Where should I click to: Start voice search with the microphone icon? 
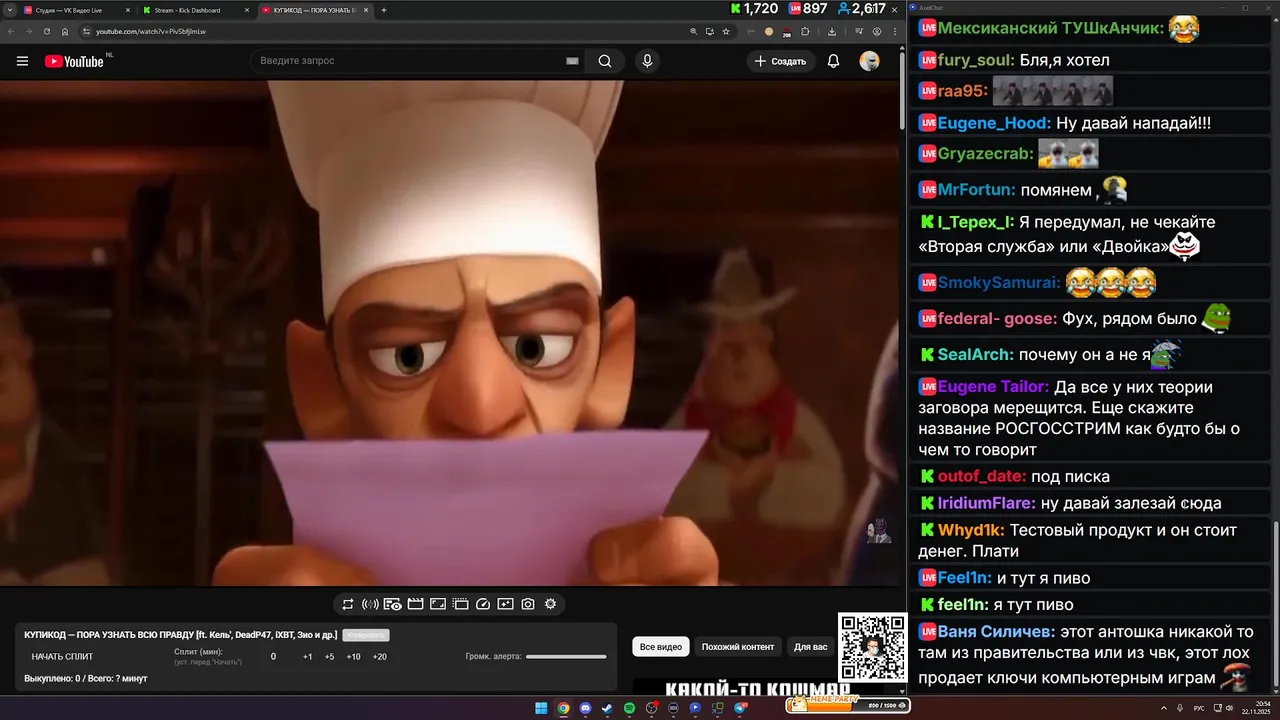pos(647,61)
